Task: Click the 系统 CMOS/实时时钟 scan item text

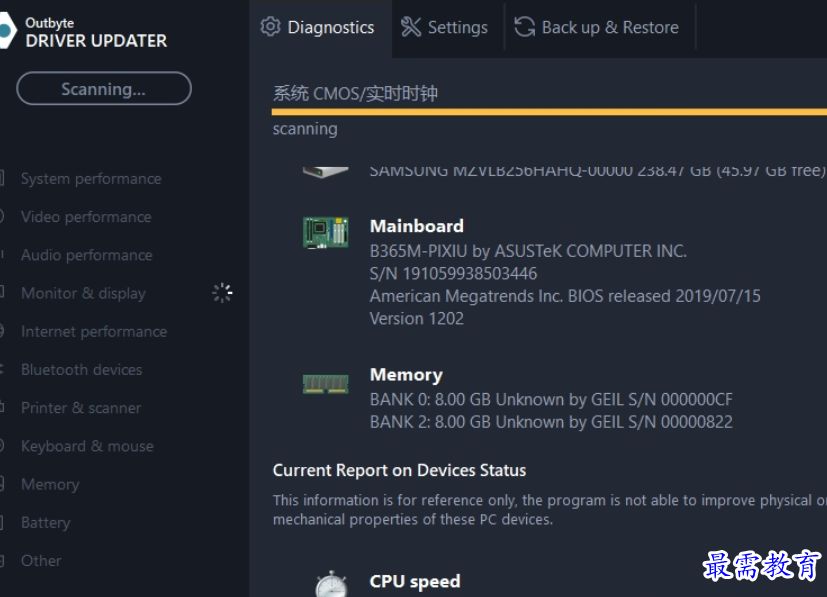Action: tap(355, 94)
